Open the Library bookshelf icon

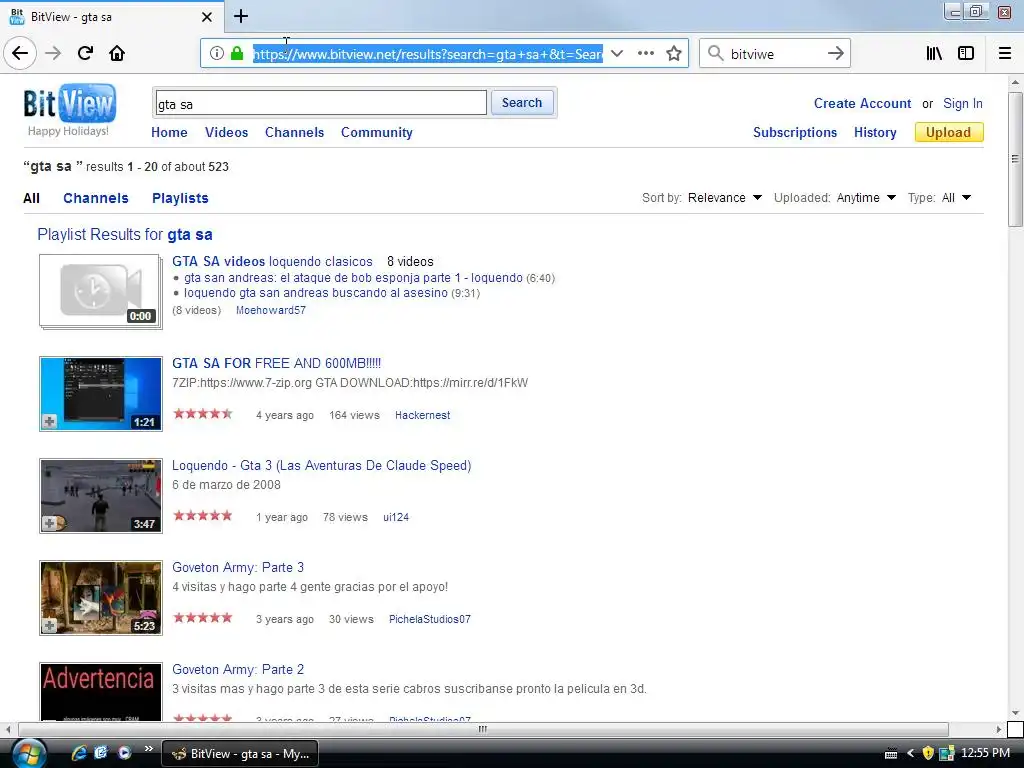pyautogui.click(x=934, y=54)
